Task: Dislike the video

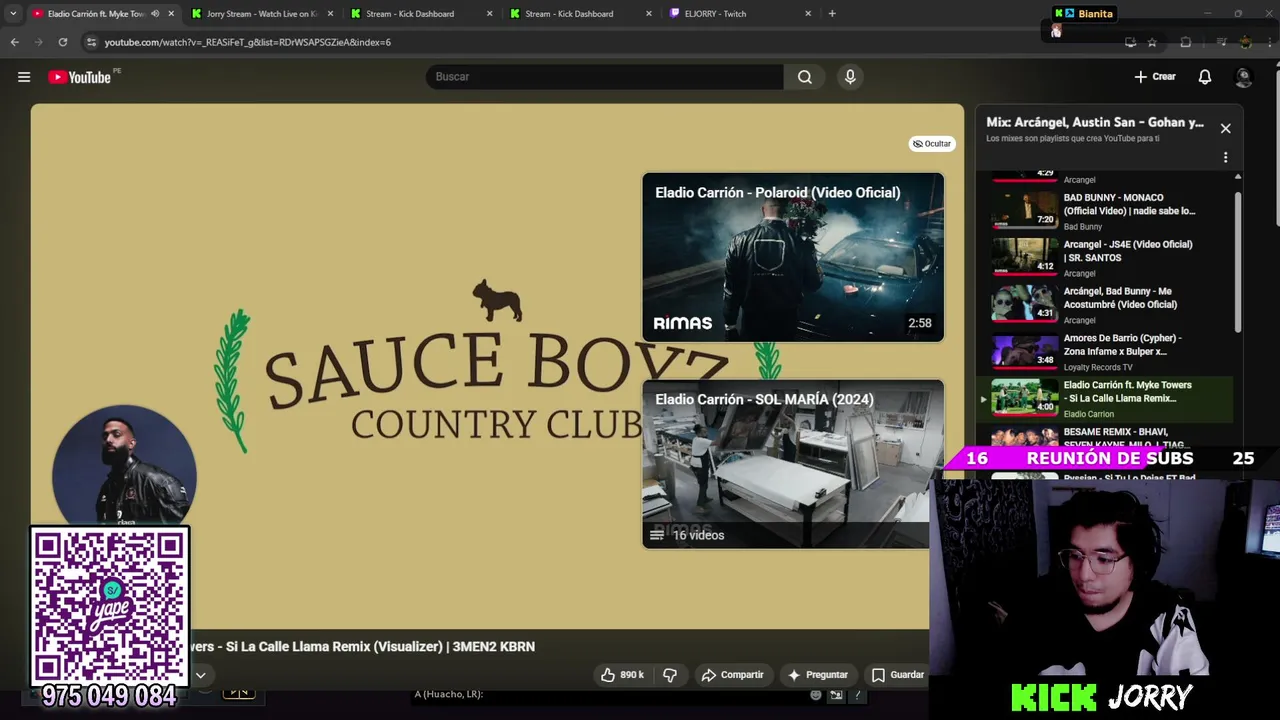Action: (x=670, y=675)
